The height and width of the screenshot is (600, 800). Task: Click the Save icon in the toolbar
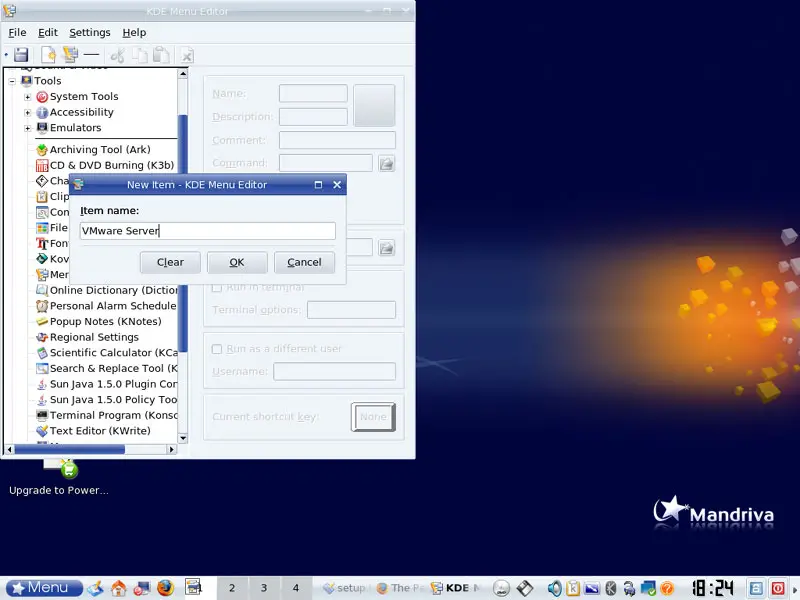(20, 55)
